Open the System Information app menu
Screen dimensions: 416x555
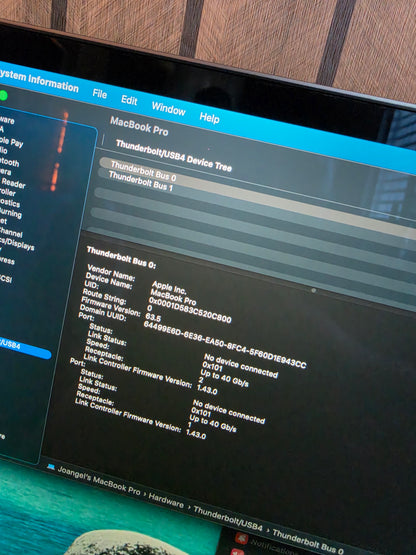click(x=38, y=81)
